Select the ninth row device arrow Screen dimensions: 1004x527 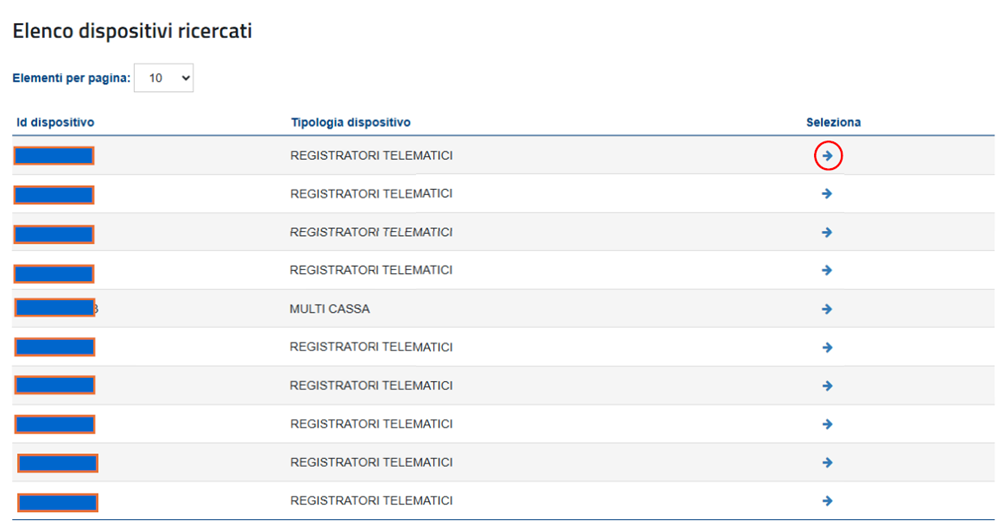tap(827, 462)
